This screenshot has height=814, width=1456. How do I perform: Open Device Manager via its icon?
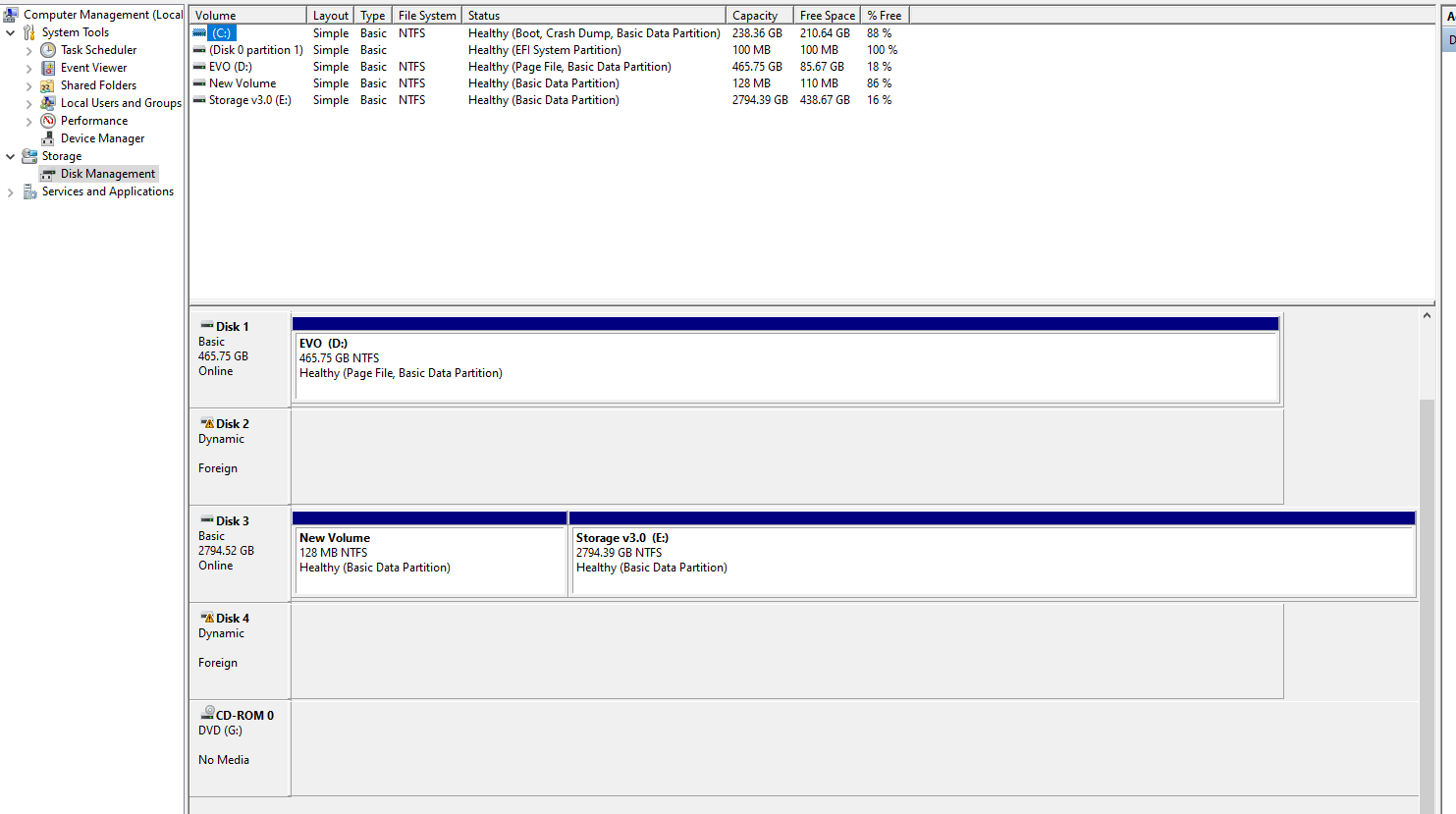click(48, 138)
